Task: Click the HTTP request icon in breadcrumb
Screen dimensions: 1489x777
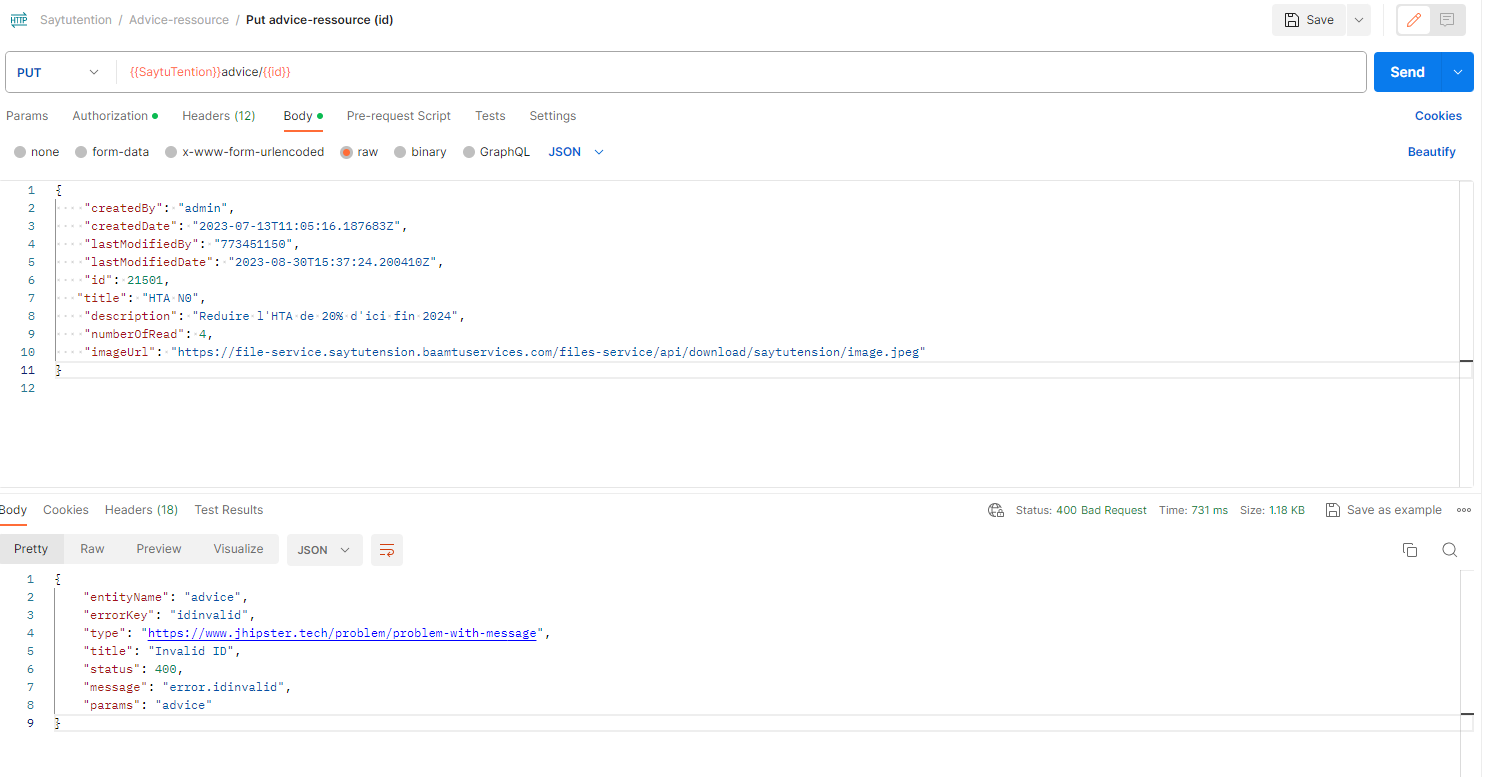Action: click(18, 20)
